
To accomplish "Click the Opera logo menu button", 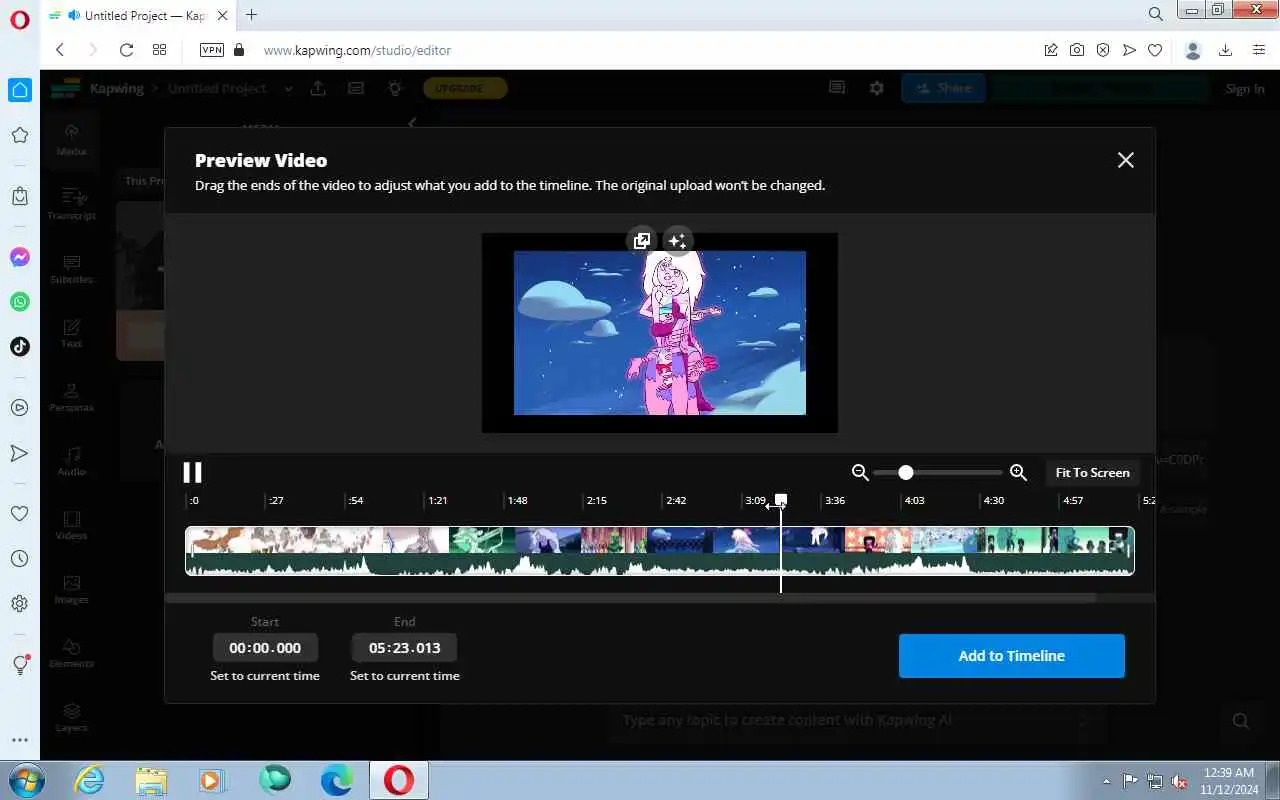I will (20, 19).
